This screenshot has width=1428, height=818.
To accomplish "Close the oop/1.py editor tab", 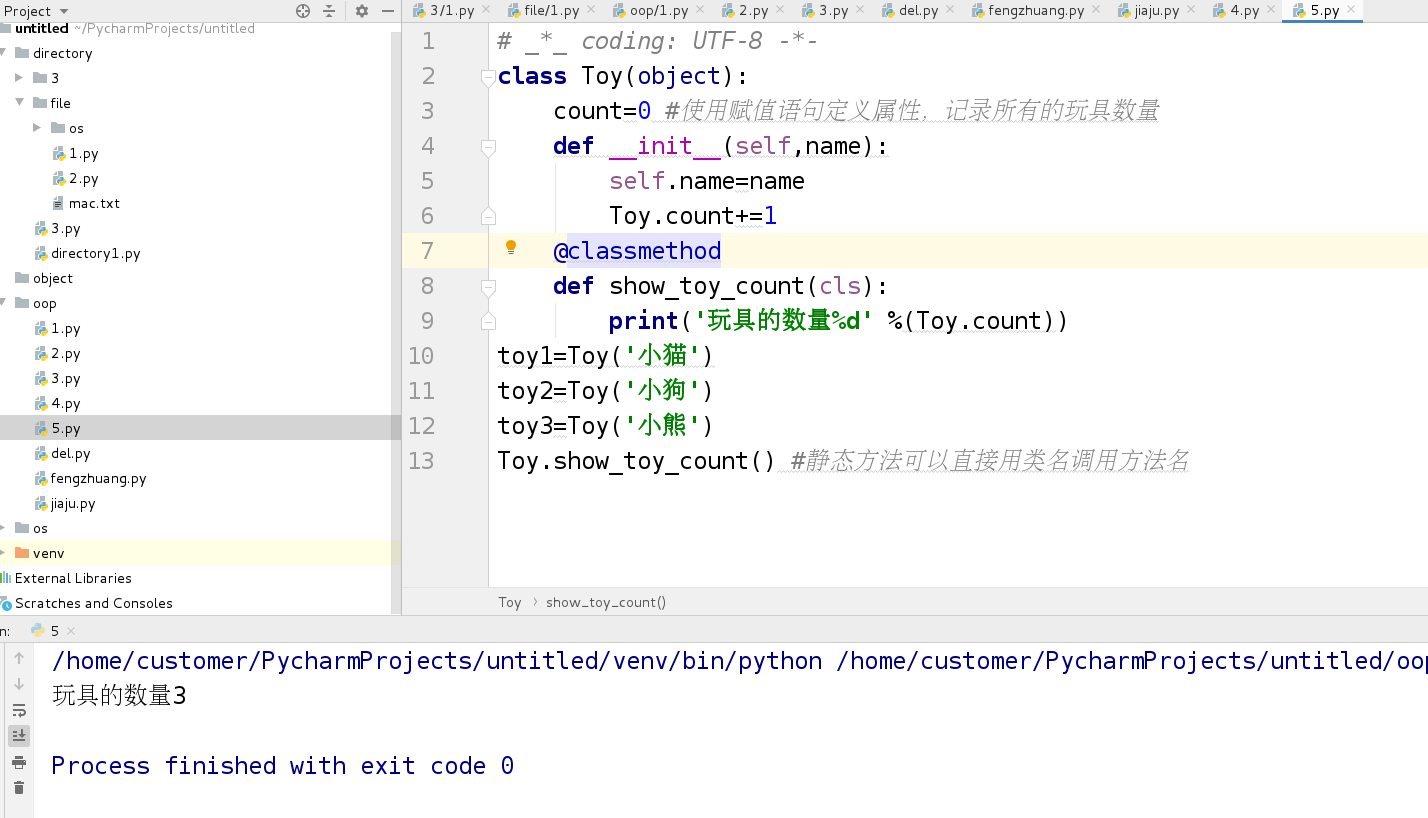I will click(x=699, y=10).
